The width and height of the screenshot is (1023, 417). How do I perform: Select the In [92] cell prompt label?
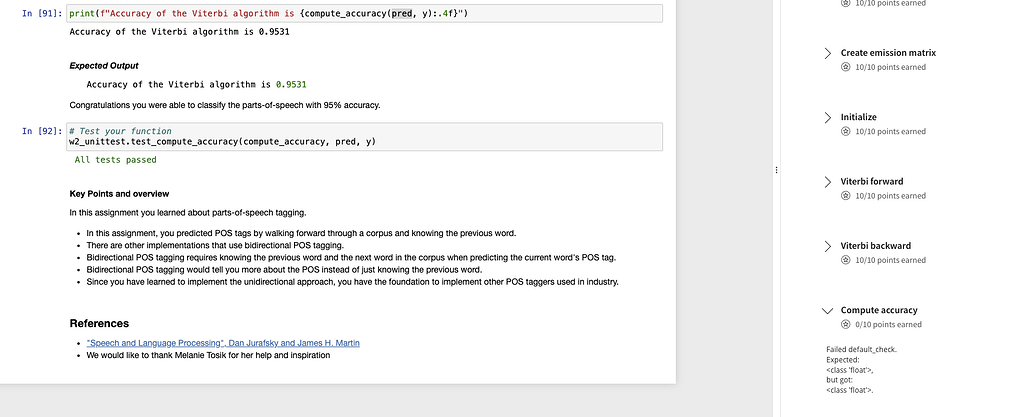(x=42, y=131)
